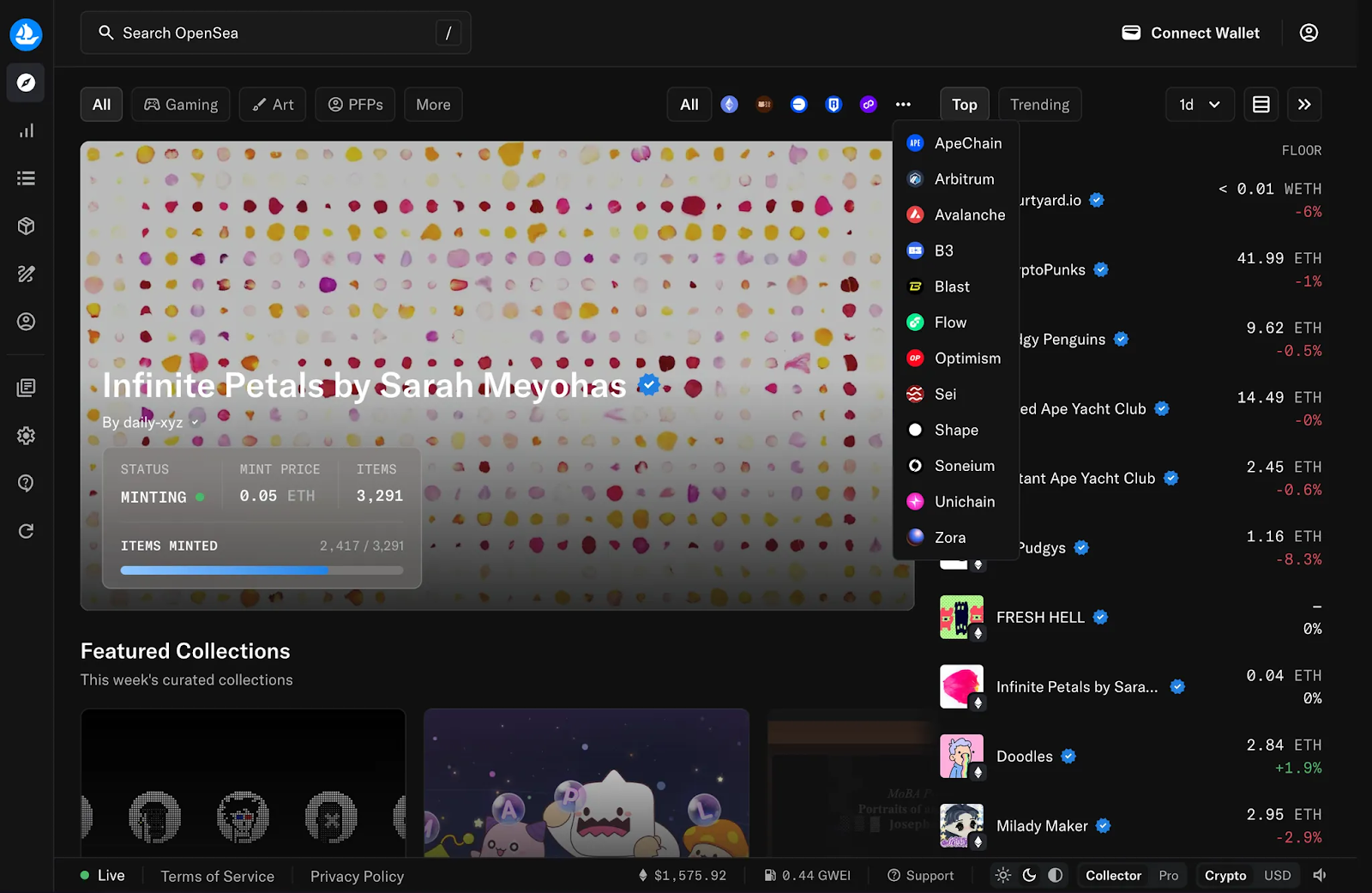Choose Avalanche from chain menu
This screenshot has width=1372, height=893.
tap(955, 215)
